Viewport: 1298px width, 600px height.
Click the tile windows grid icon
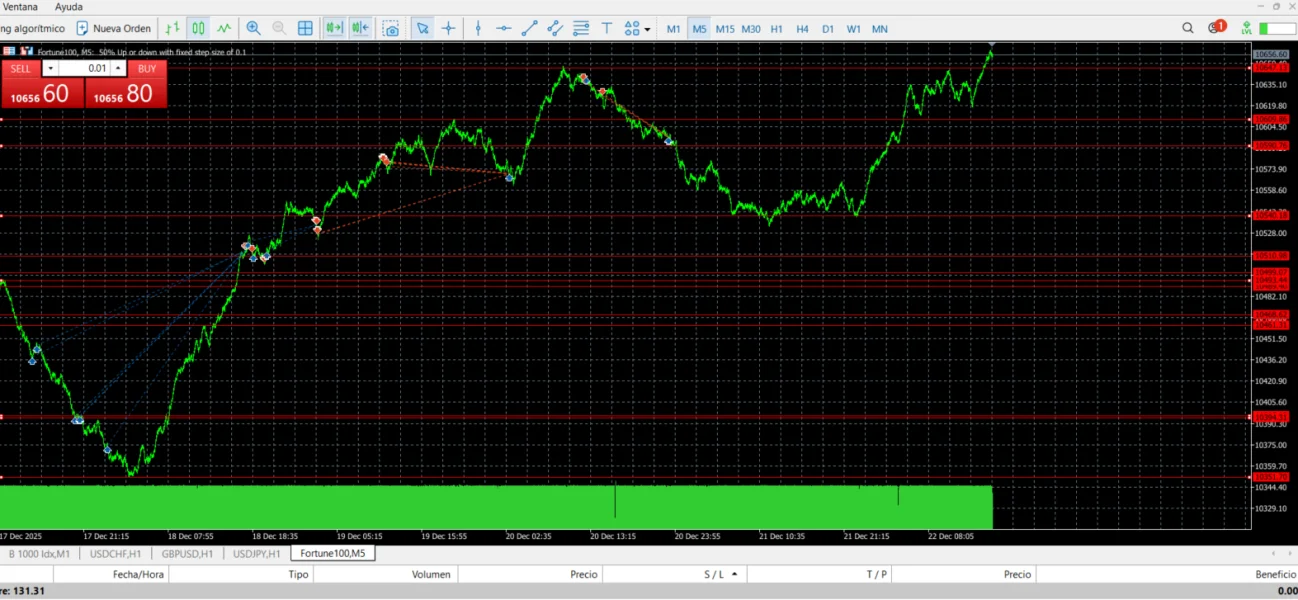click(305, 29)
